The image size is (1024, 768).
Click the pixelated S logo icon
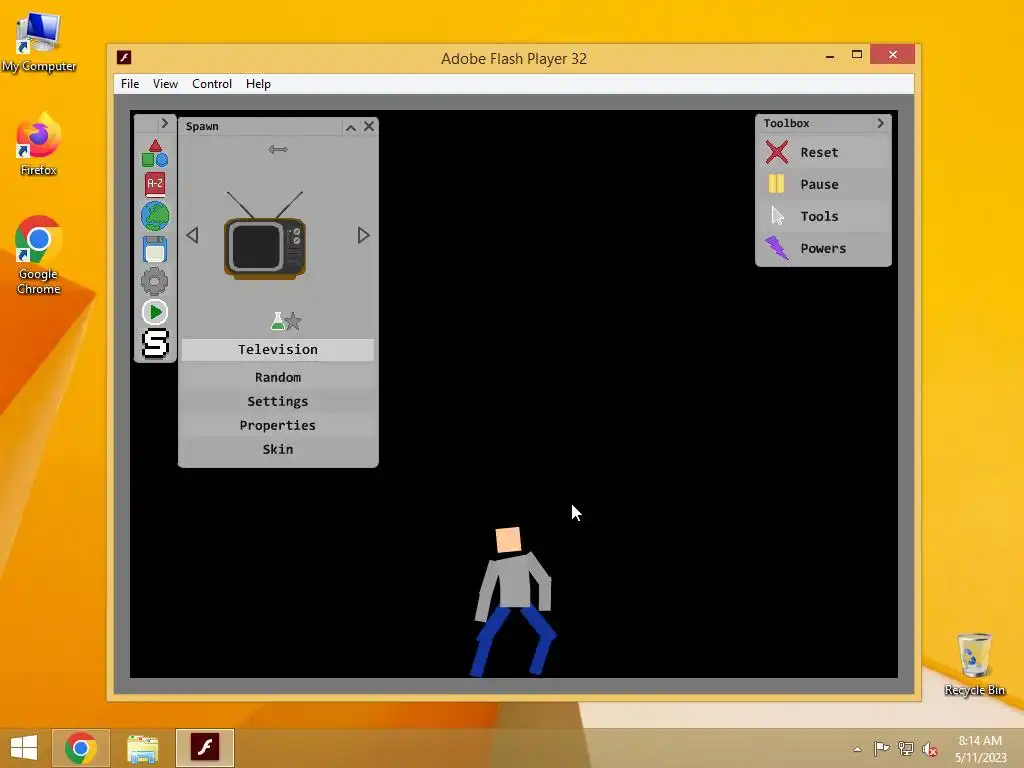tap(155, 344)
